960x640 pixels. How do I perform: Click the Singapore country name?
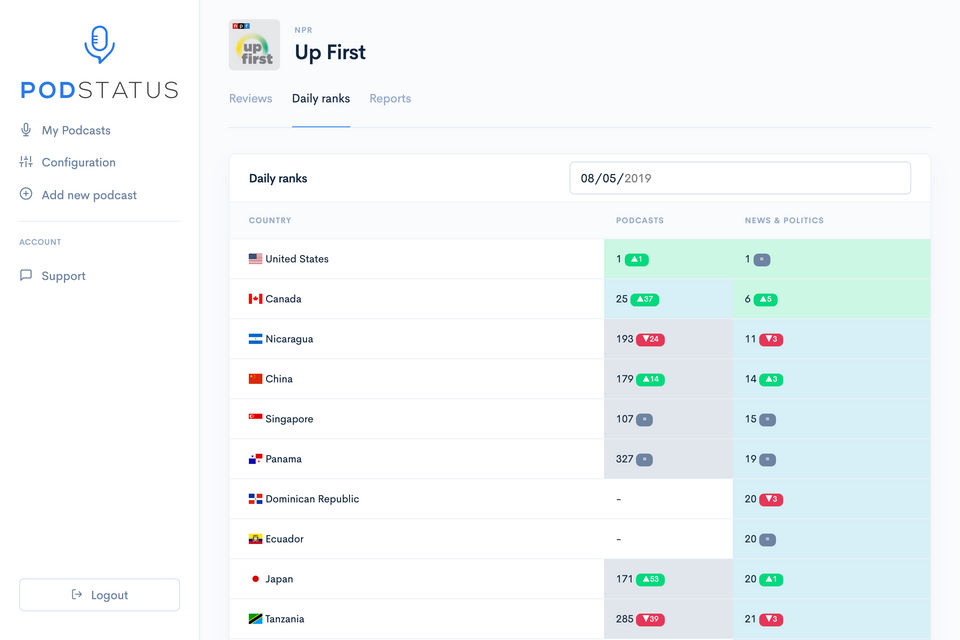pos(289,420)
